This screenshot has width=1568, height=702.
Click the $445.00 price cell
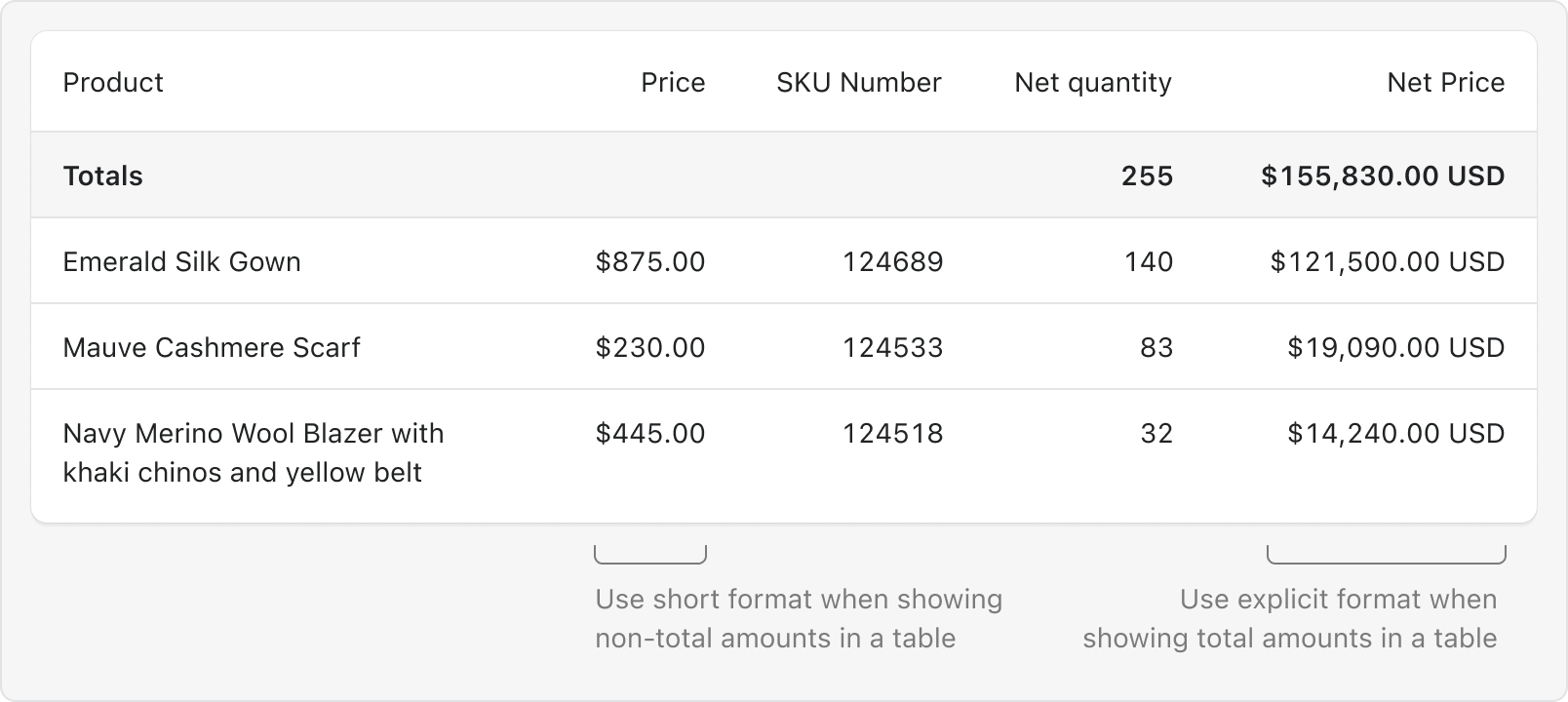tap(650, 433)
